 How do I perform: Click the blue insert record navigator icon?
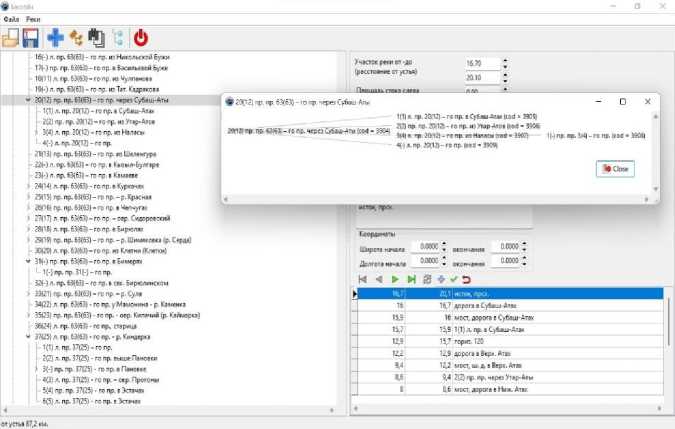tap(441, 279)
